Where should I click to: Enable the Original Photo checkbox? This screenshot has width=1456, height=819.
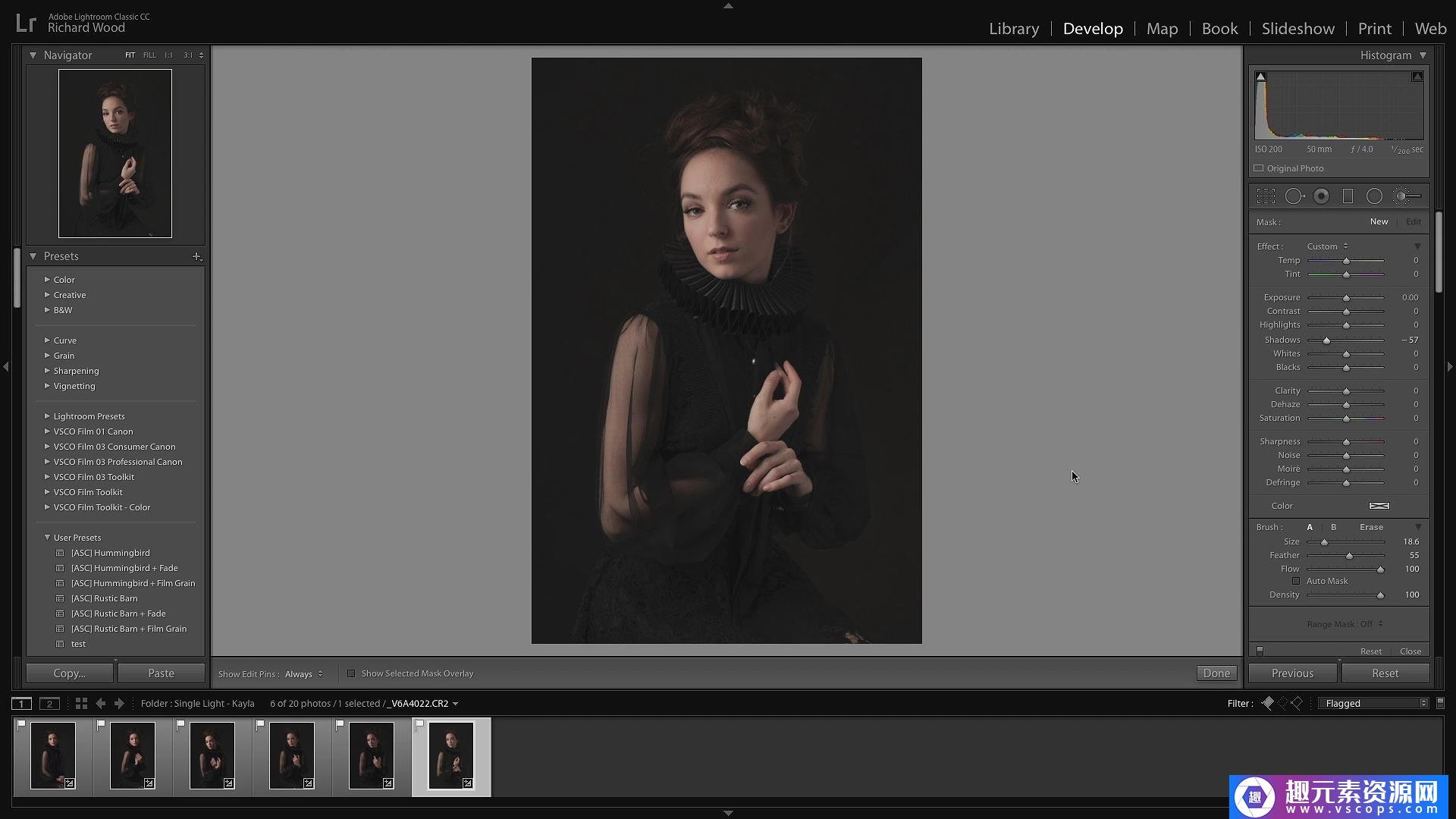(x=1259, y=168)
